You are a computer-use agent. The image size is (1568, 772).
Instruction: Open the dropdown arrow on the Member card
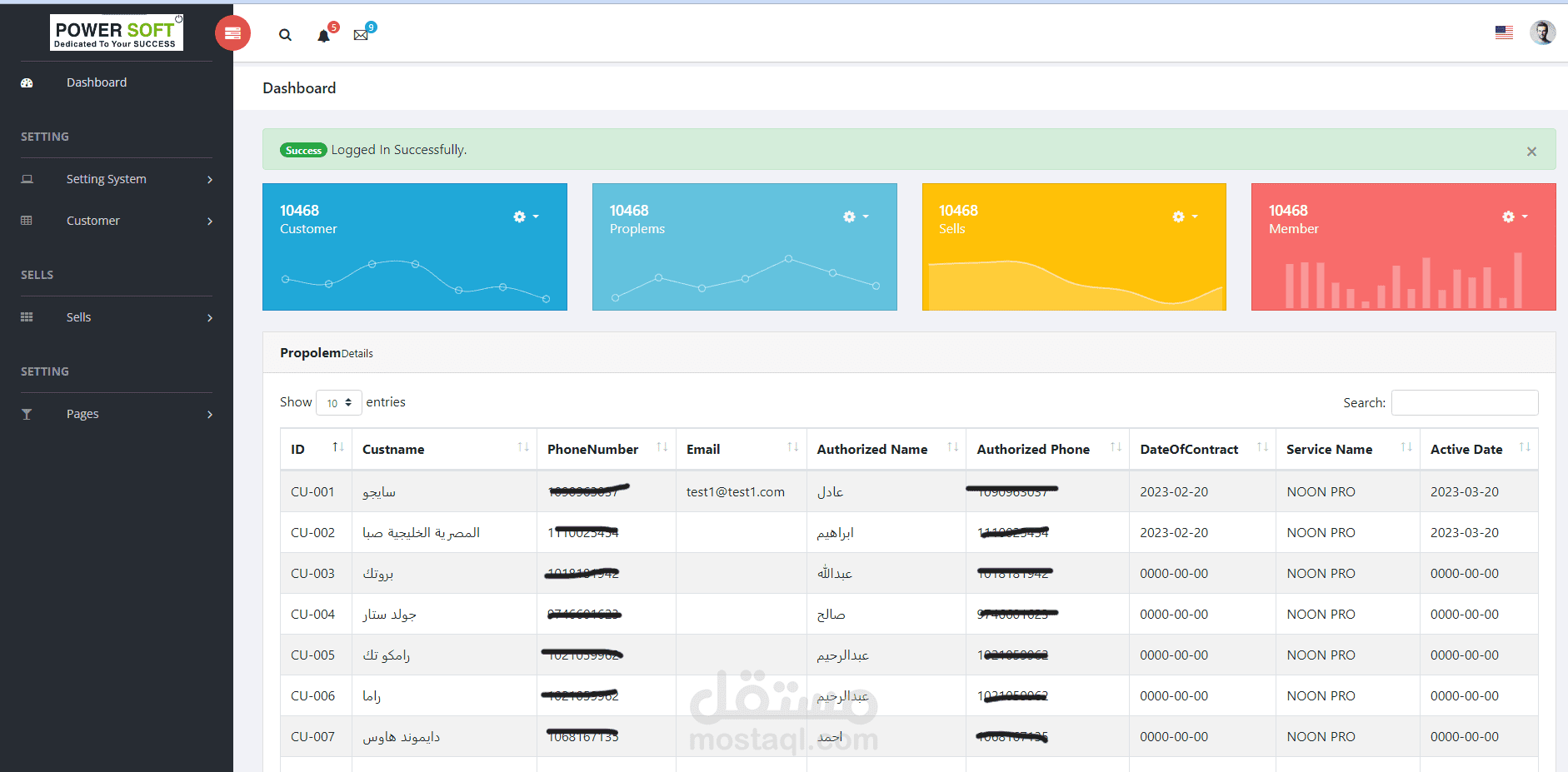pyautogui.click(x=1526, y=217)
